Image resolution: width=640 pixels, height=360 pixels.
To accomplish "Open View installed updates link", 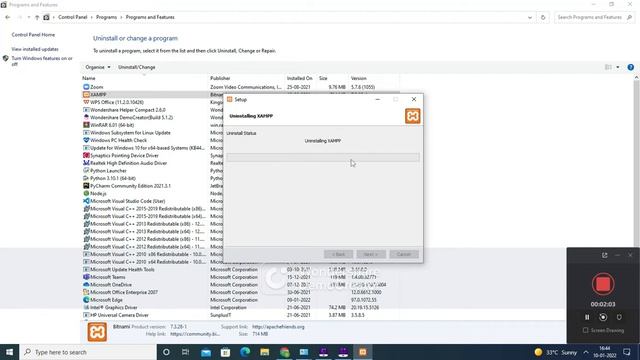I will pyautogui.click(x=35, y=49).
